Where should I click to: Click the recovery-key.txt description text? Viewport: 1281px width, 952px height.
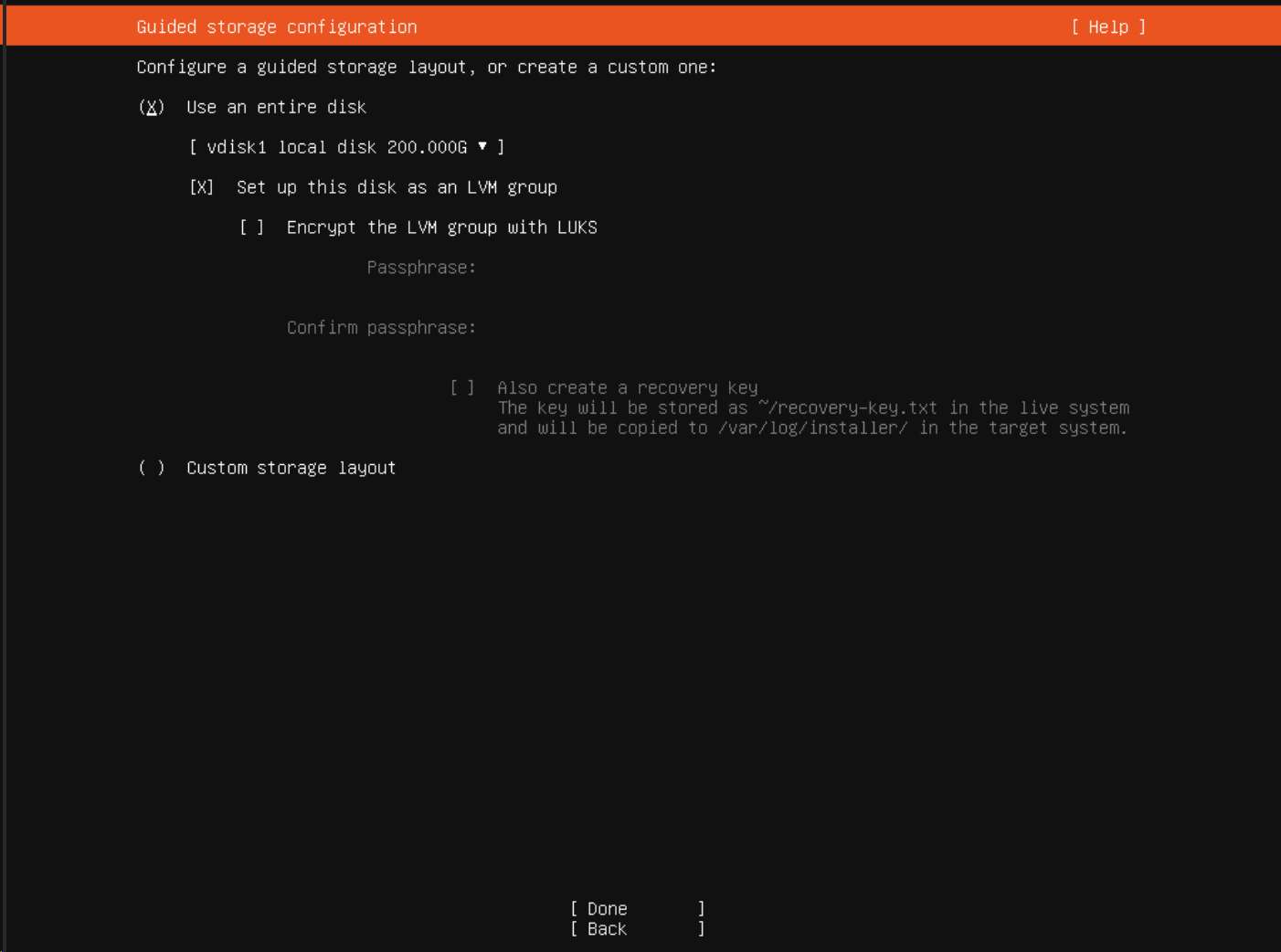[x=812, y=418]
